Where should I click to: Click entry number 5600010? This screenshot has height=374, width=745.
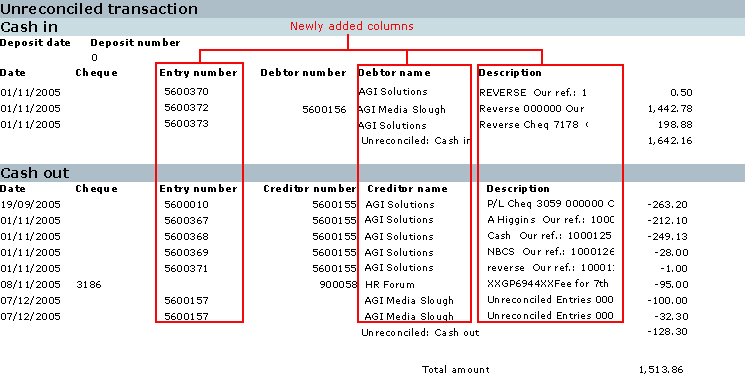click(186, 204)
